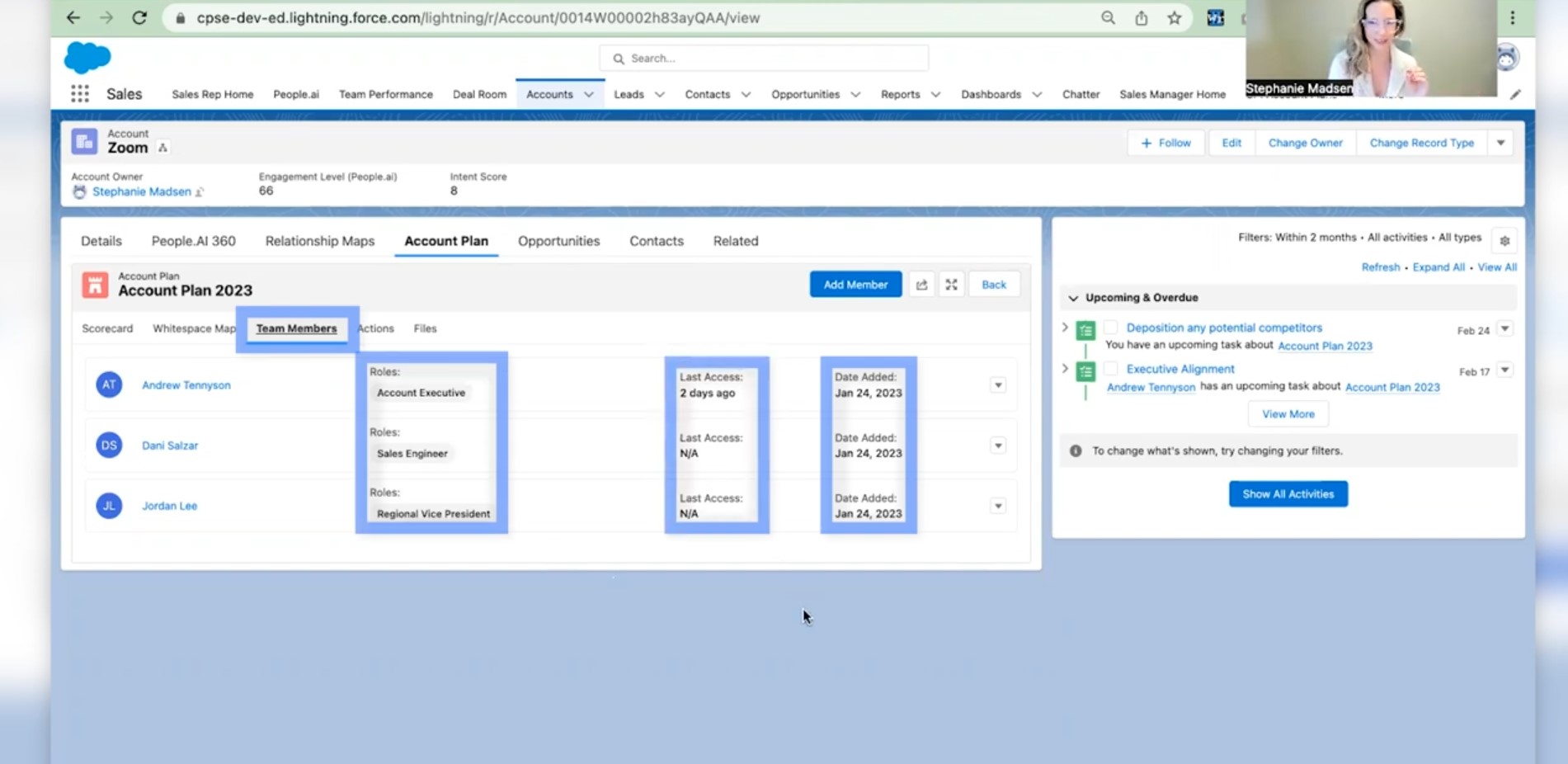The height and width of the screenshot is (764, 1568).
Task: Open the Reports dropdown chevron
Action: (935, 94)
